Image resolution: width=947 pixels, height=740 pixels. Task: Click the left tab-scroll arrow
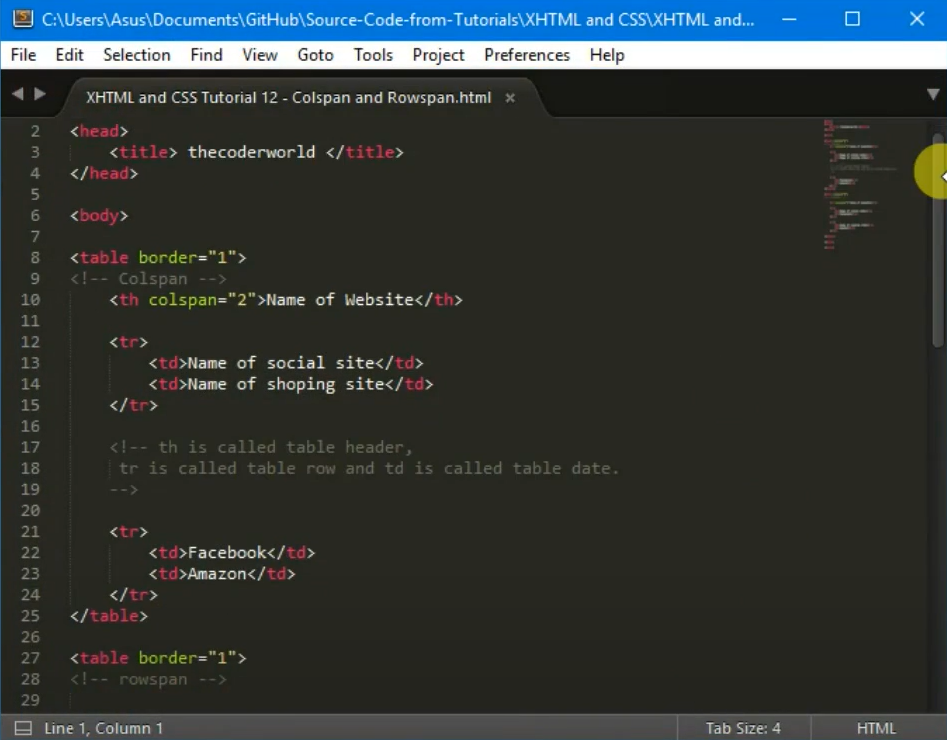click(x=16, y=93)
